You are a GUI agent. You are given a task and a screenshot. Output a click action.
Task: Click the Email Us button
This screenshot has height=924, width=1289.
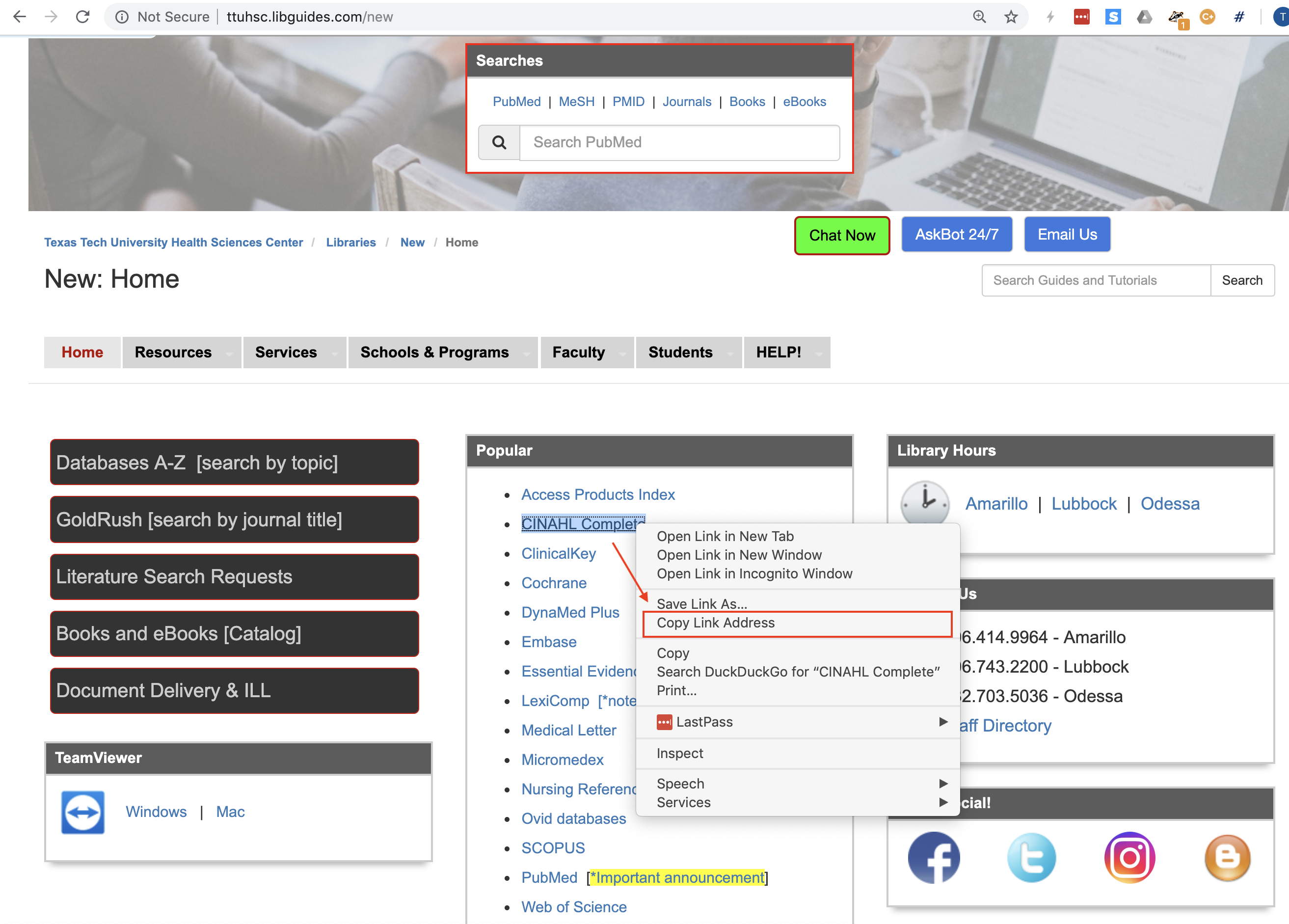[1067, 234]
